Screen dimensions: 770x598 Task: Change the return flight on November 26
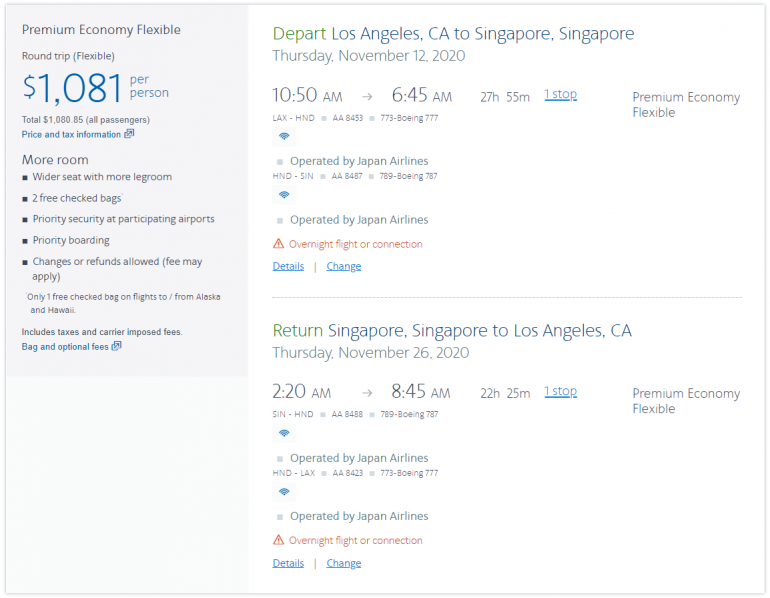343,564
